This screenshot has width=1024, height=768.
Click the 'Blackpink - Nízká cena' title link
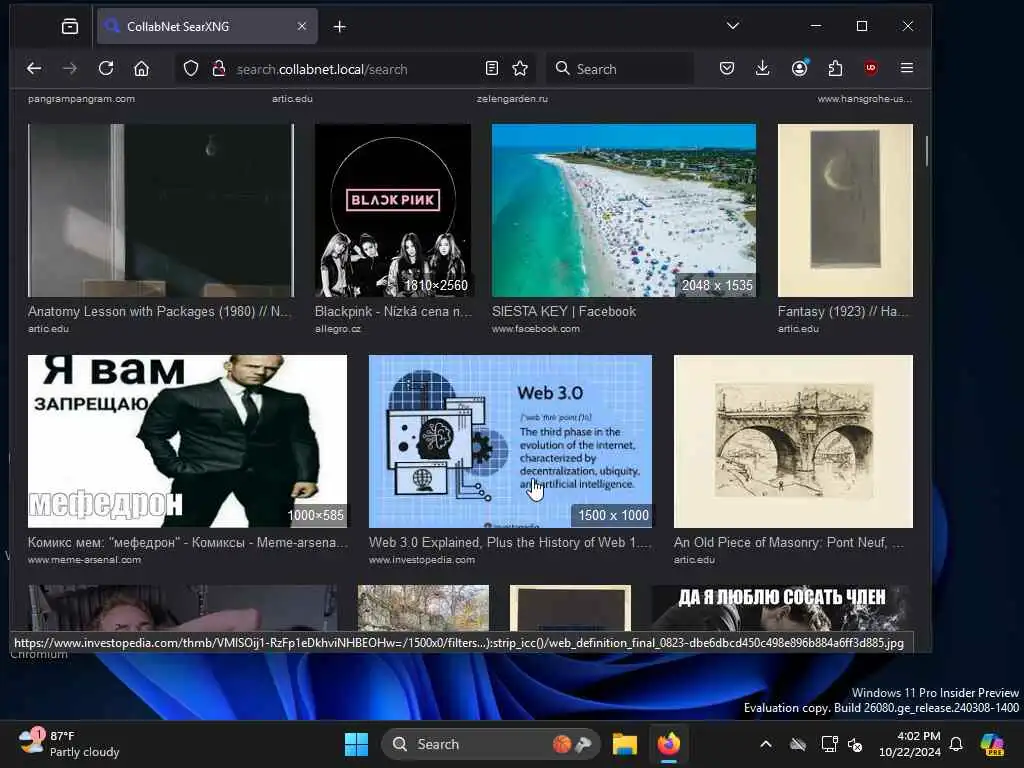click(392, 312)
